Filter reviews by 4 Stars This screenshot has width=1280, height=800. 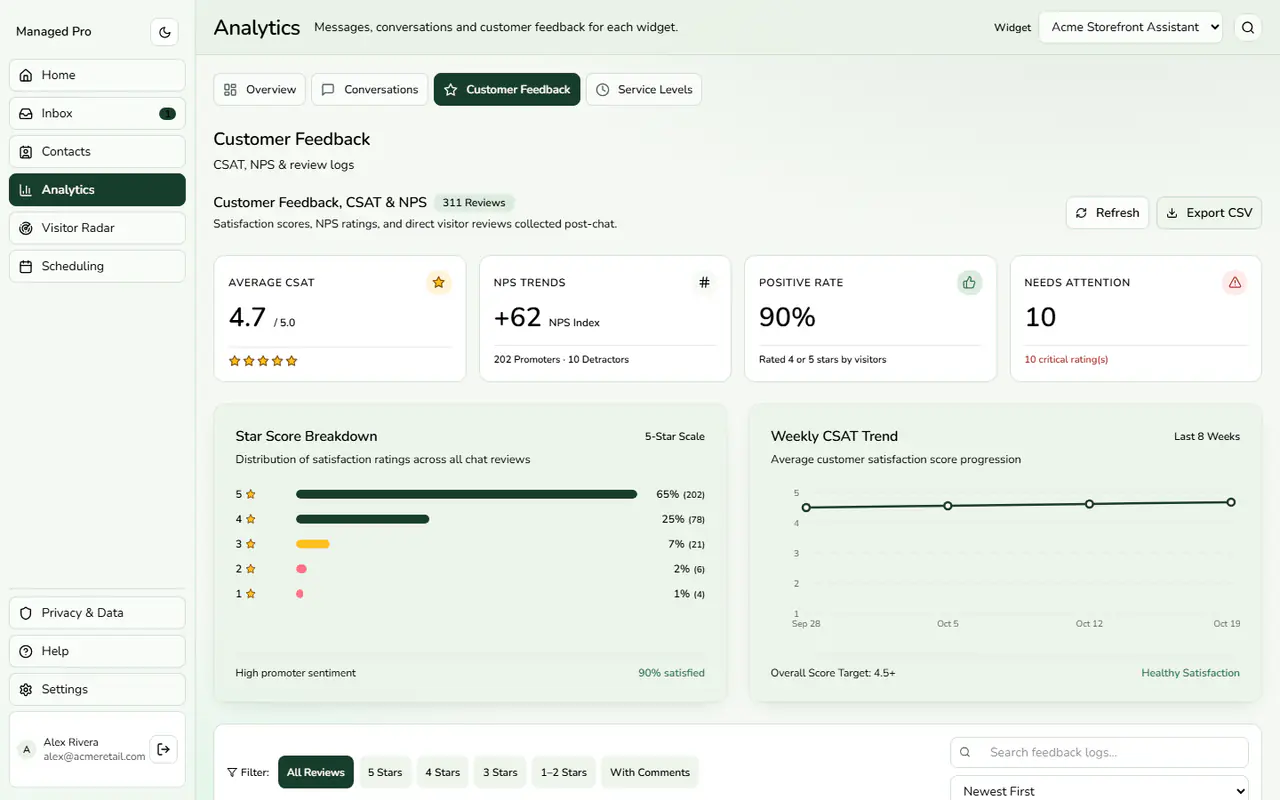pyautogui.click(x=442, y=772)
